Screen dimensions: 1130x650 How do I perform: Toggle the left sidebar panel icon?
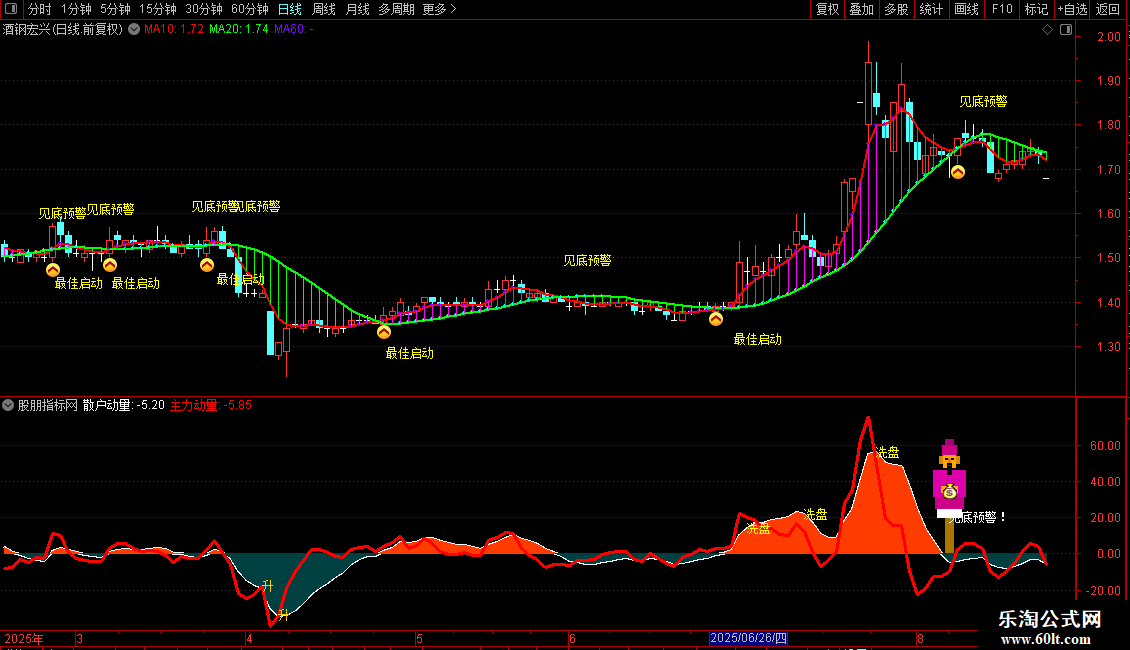click(11, 9)
